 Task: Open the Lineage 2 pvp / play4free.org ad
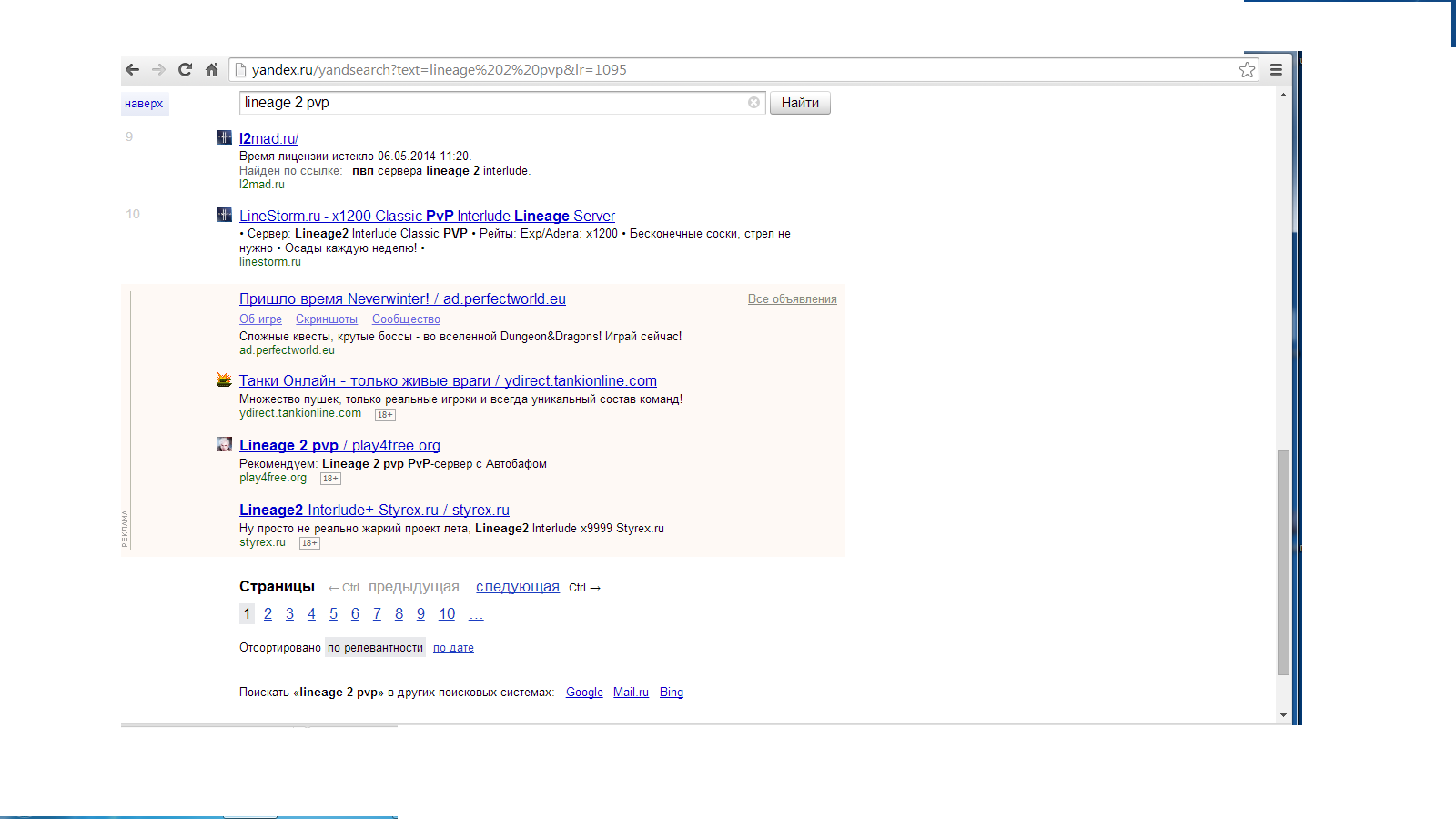(339, 445)
